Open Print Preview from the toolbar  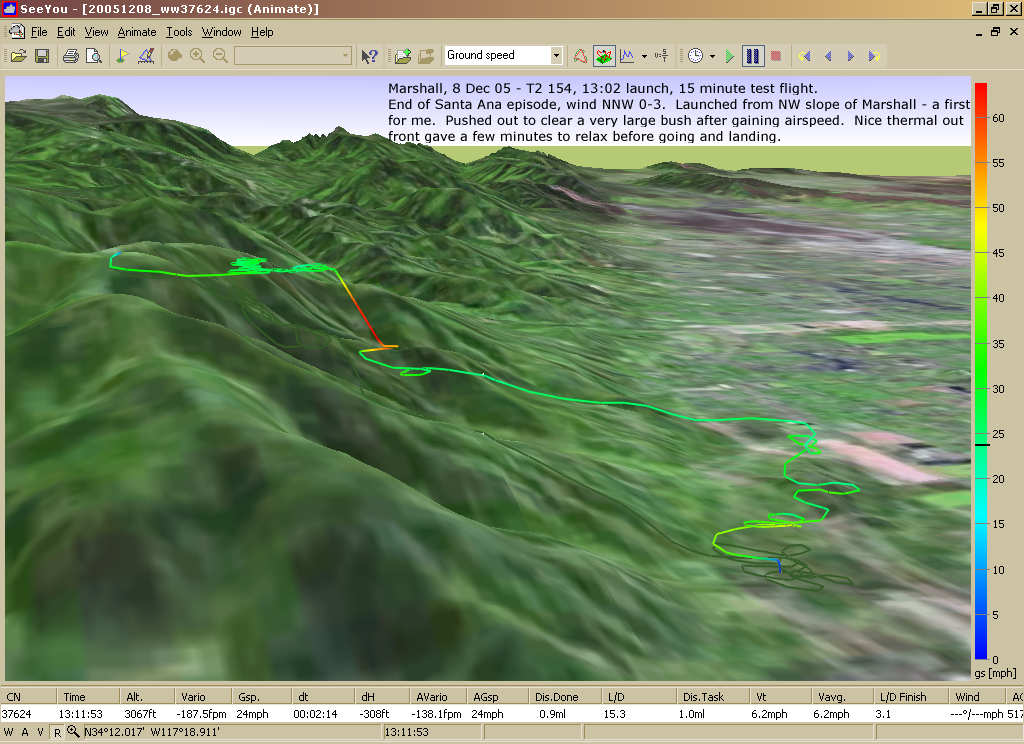tap(93, 56)
